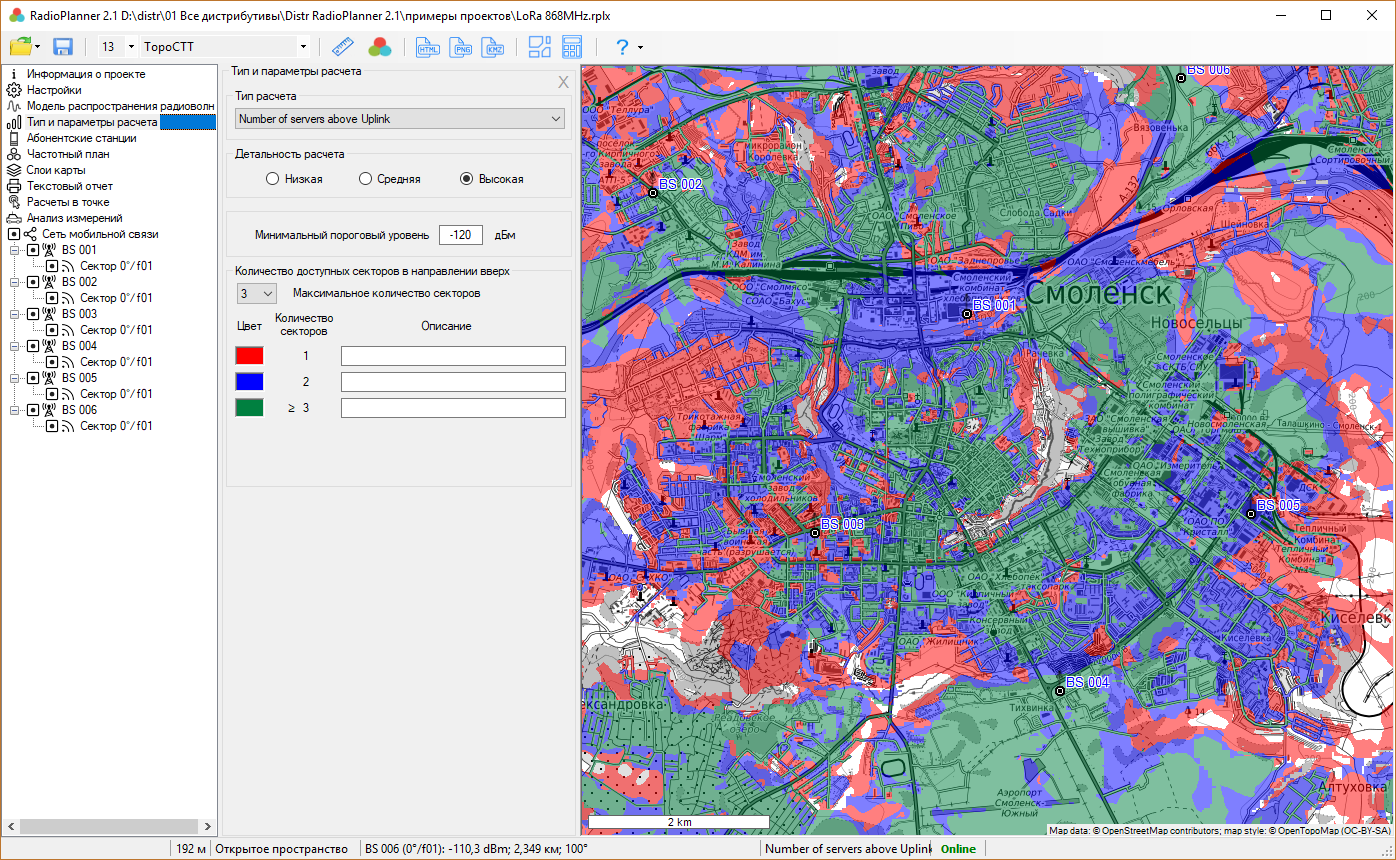Collapse the BS 001 tree node

15,250
